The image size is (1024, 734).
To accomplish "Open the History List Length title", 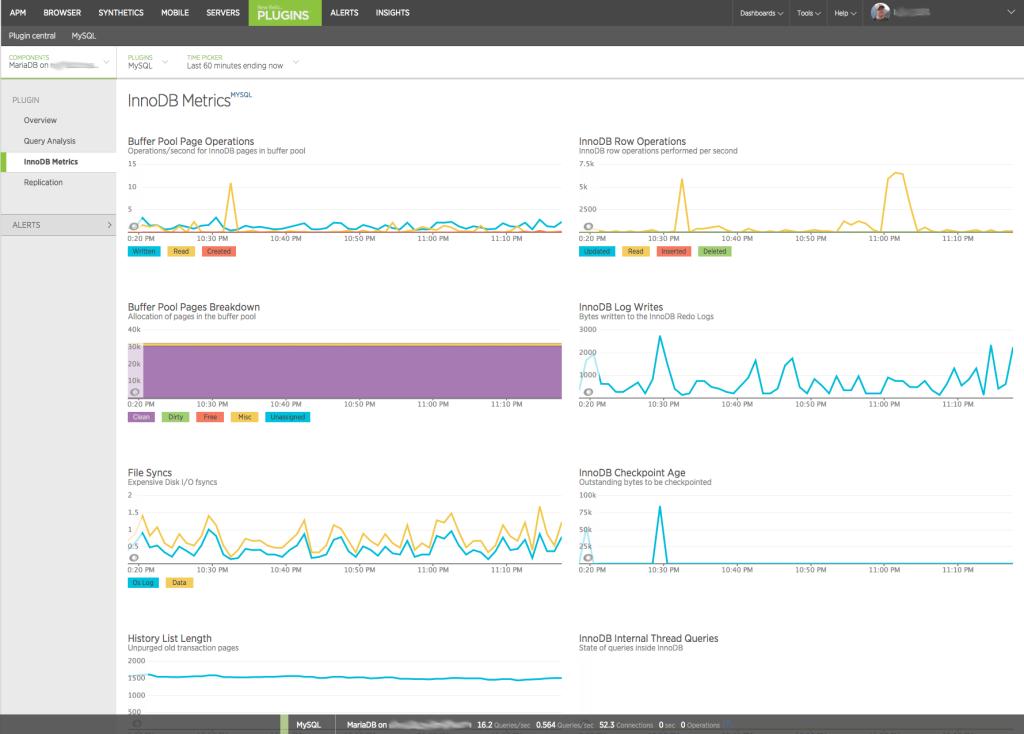I will click(170, 639).
